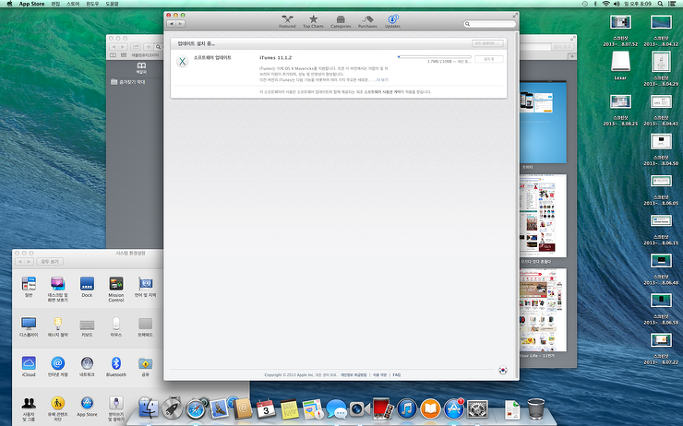Click the OS X software update icon

(183, 61)
